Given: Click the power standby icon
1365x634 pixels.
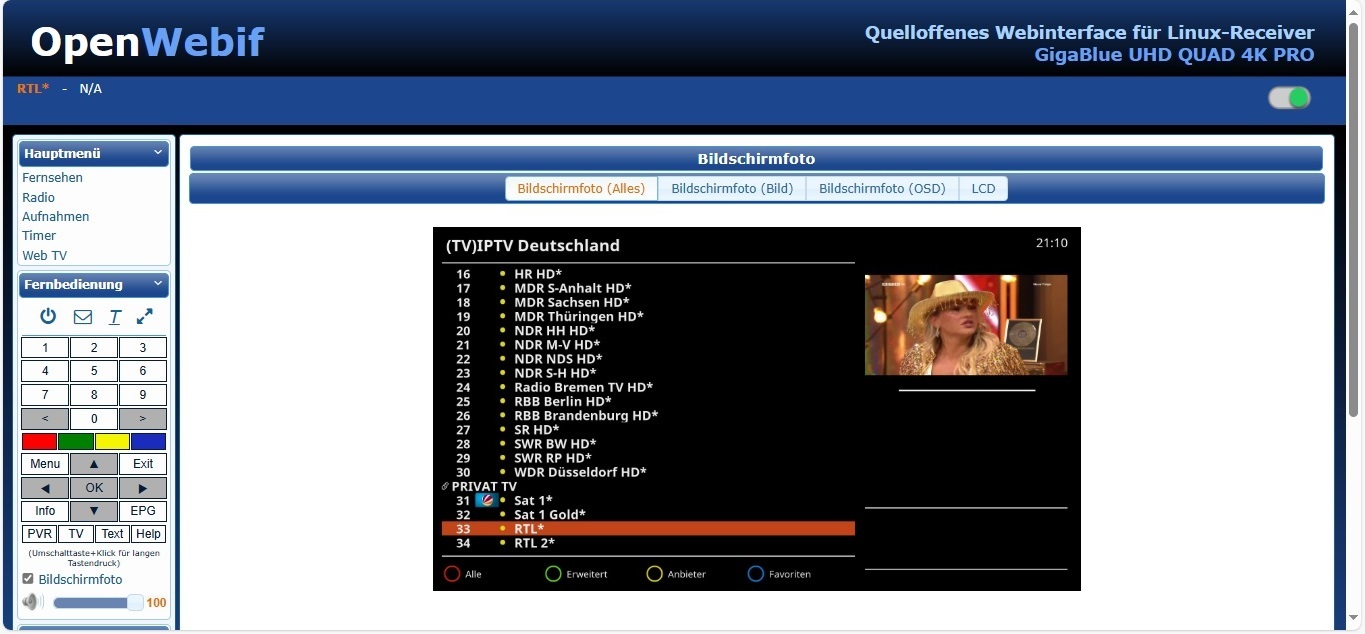Looking at the screenshot, I should [x=48, y=316].
